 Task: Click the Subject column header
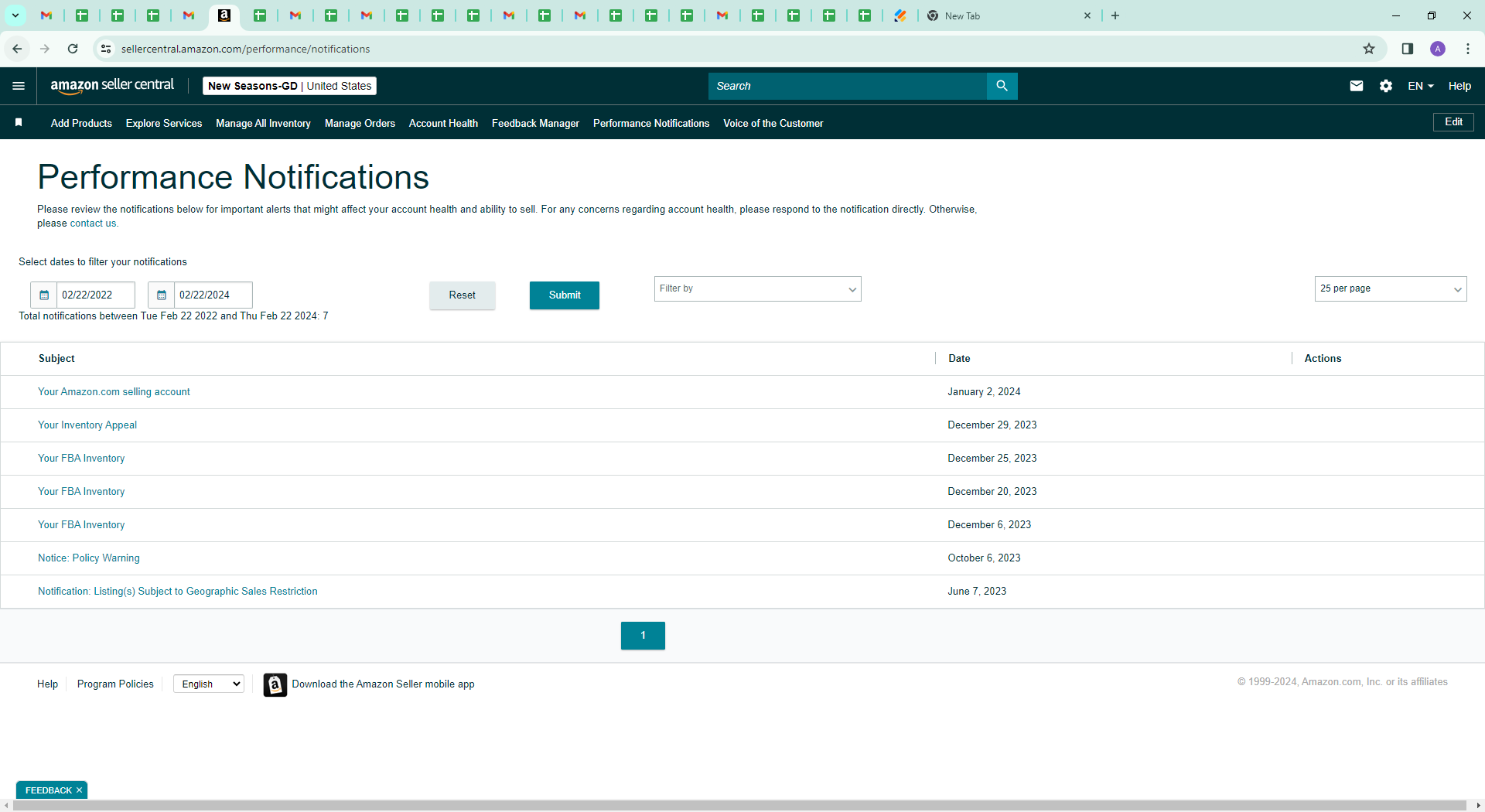tap(56, 359)
